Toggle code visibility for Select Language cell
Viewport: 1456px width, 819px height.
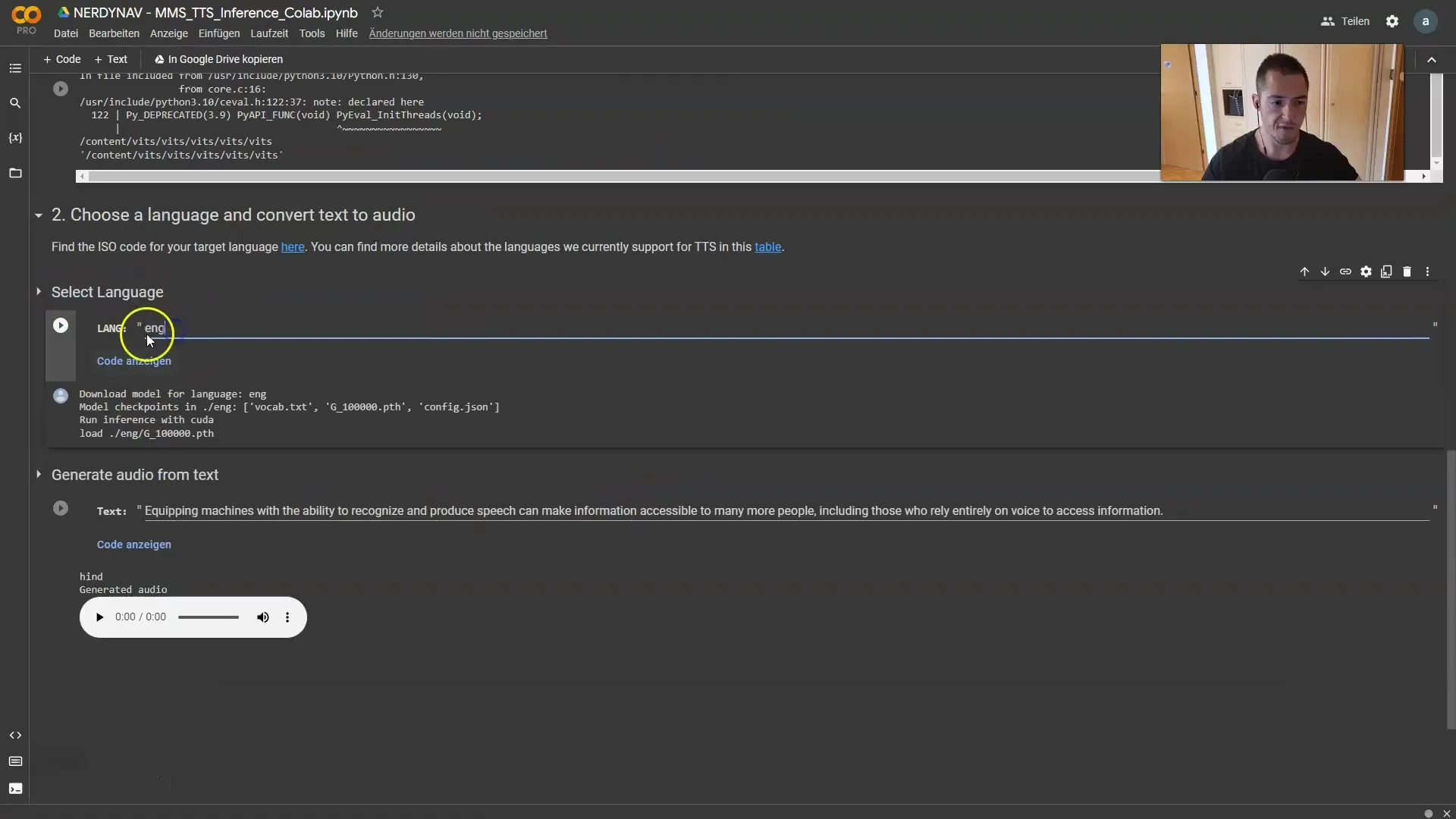pos(133,361)
